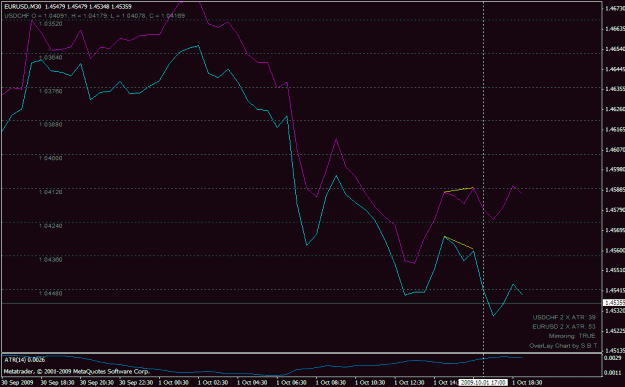Click the 1 Oct 12:30 time axis label

[409, 383]
